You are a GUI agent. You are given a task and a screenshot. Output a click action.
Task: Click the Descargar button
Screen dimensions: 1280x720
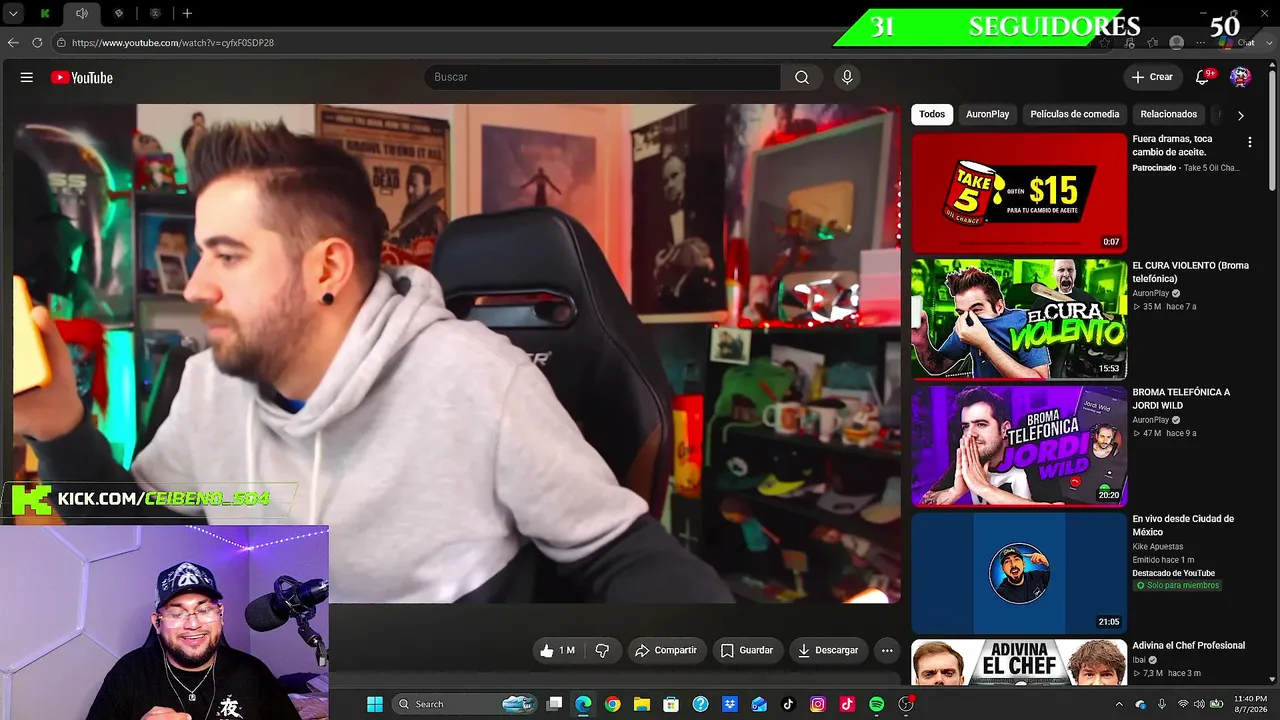(828, 650)
